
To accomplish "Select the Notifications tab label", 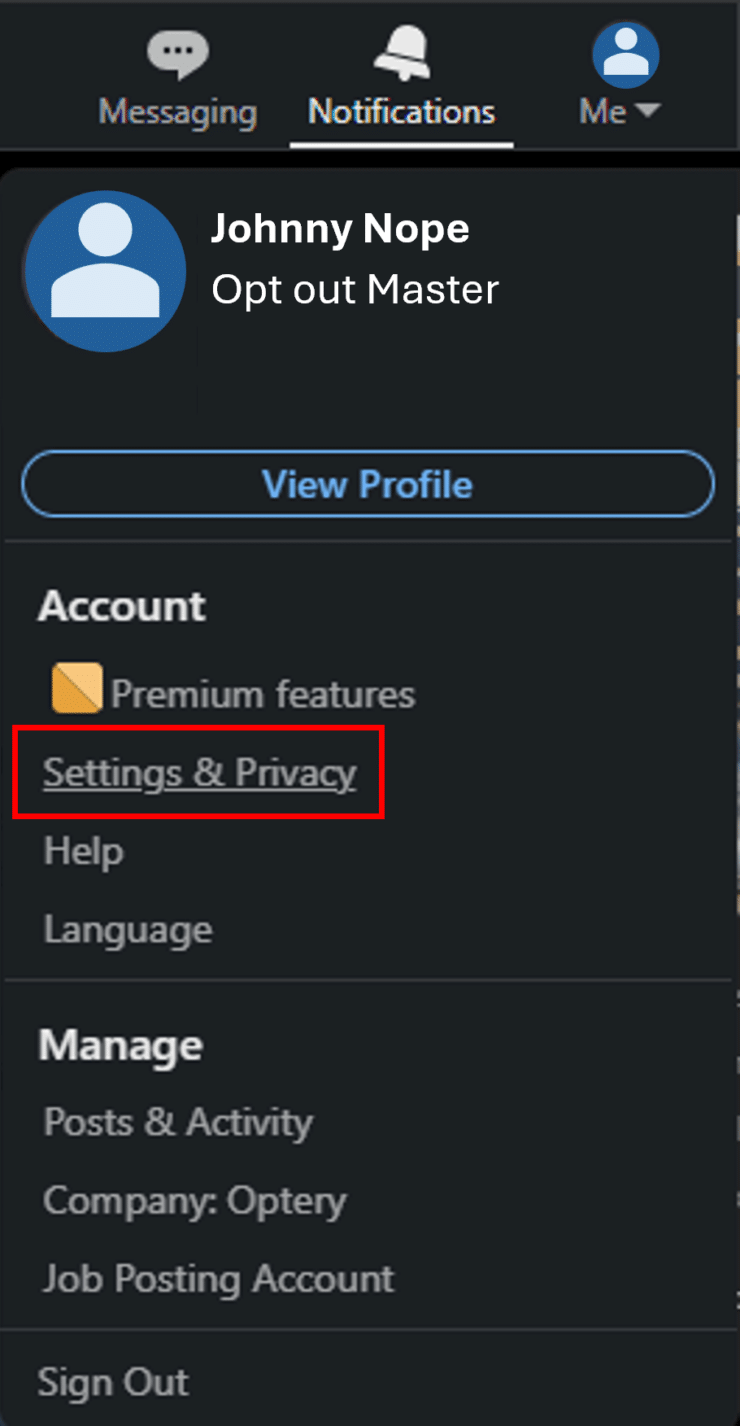I will [x=401, y=111].
